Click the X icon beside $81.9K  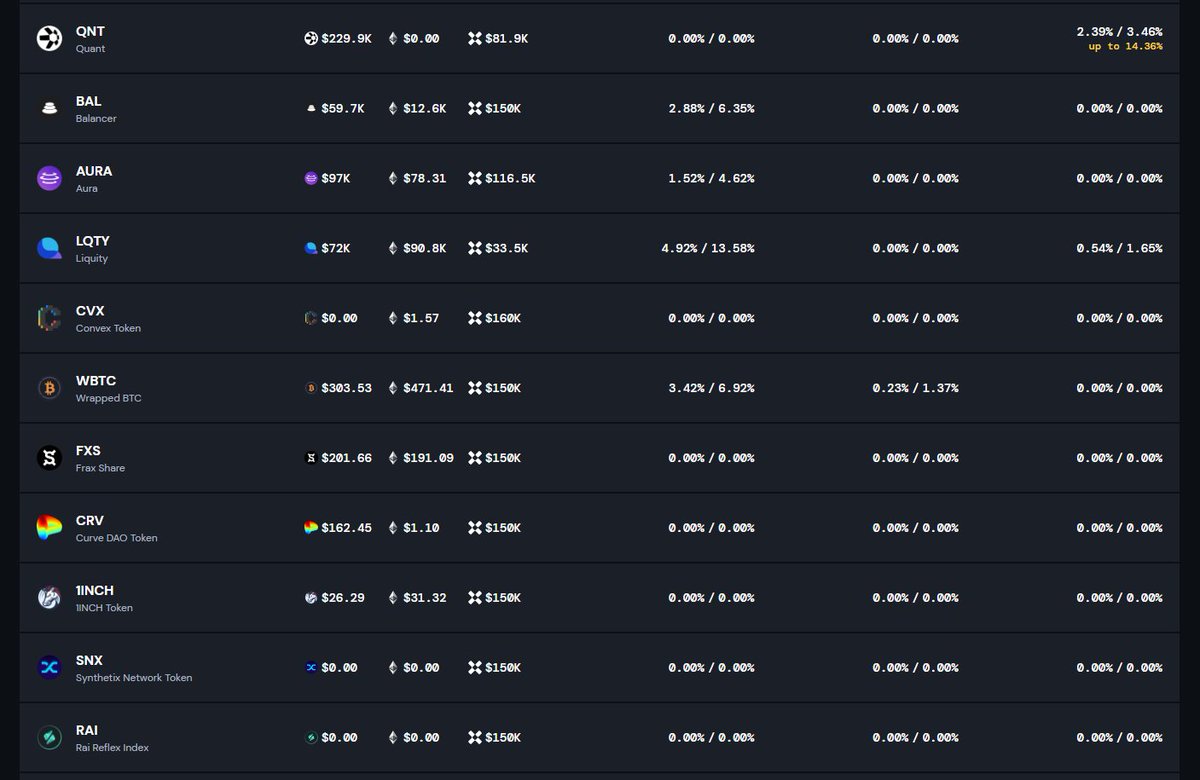(x=475, y=39)
